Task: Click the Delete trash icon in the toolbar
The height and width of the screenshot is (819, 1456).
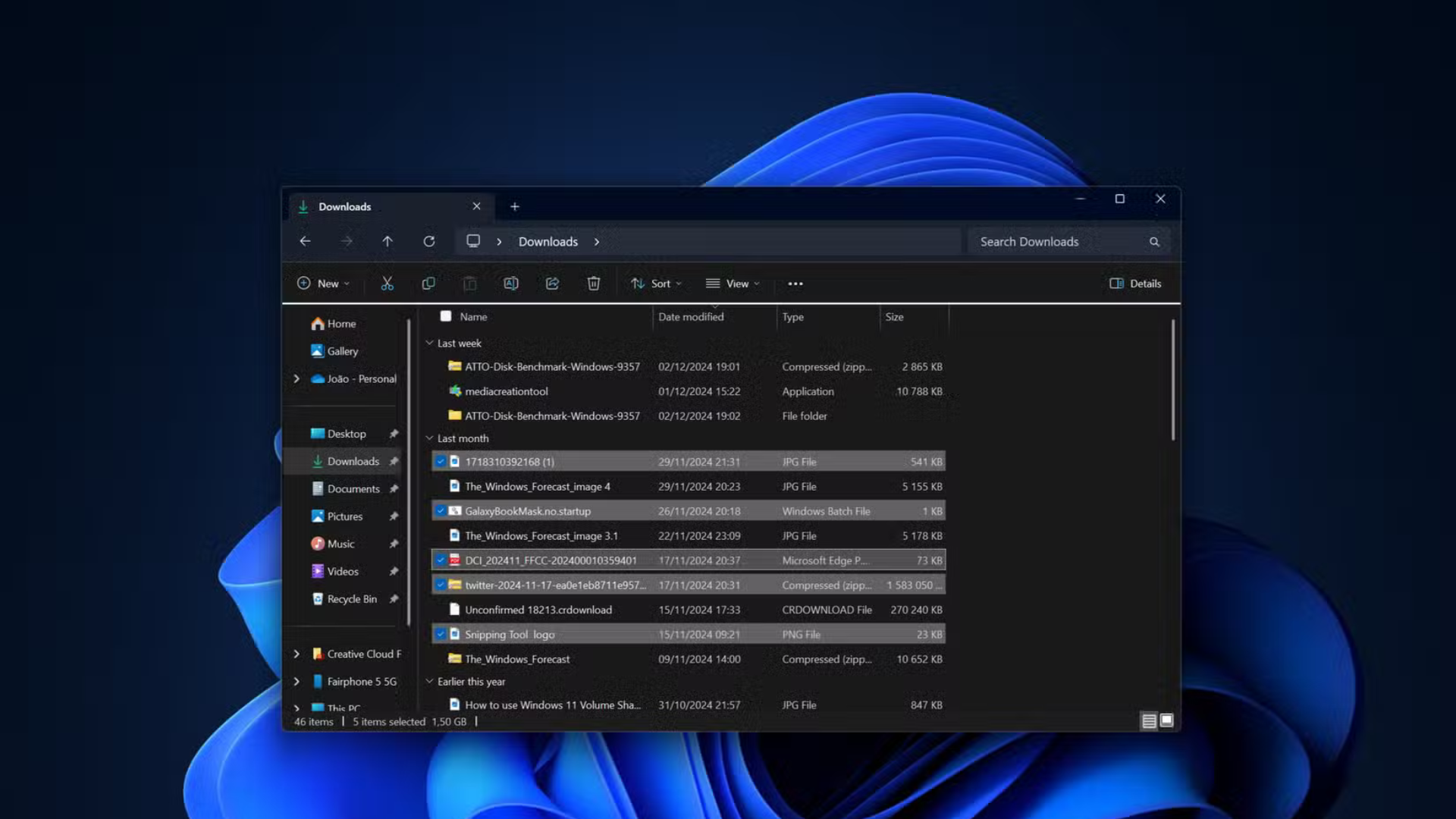Action: point(593,283)
